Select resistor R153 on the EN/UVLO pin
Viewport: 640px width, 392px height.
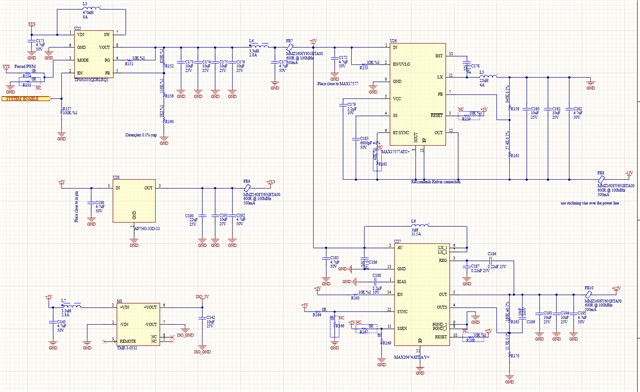coord(364,64)
